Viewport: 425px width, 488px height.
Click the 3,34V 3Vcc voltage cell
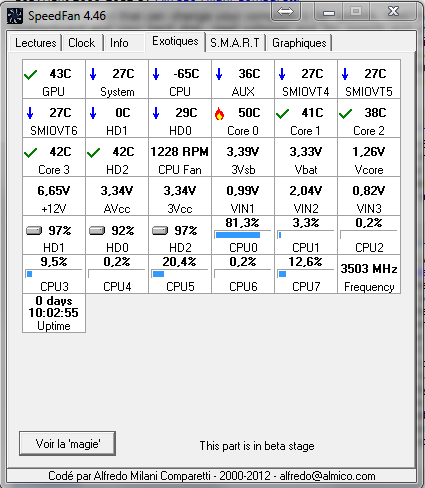point(180,196)
